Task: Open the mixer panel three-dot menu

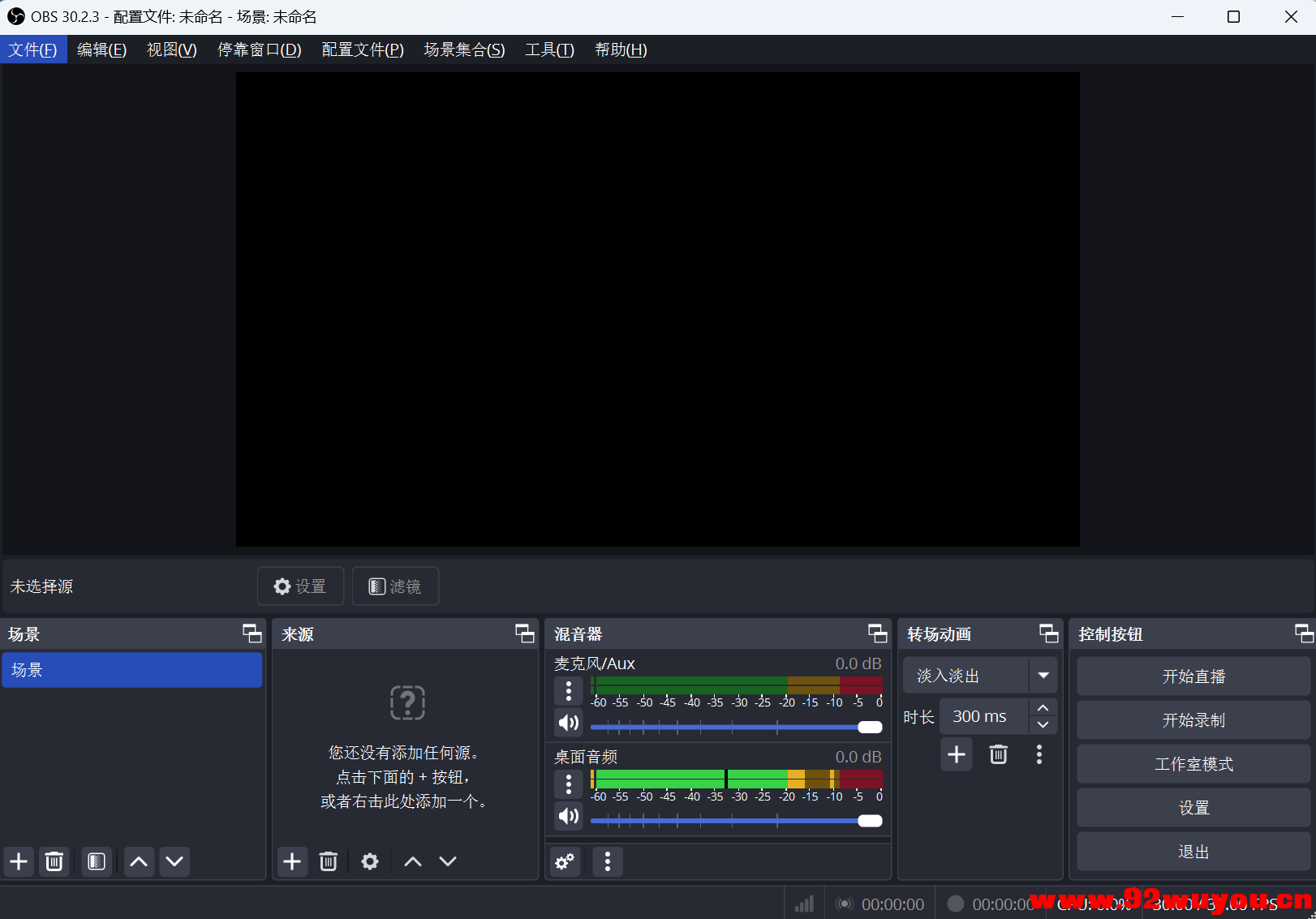Action: tap(607, 862)
